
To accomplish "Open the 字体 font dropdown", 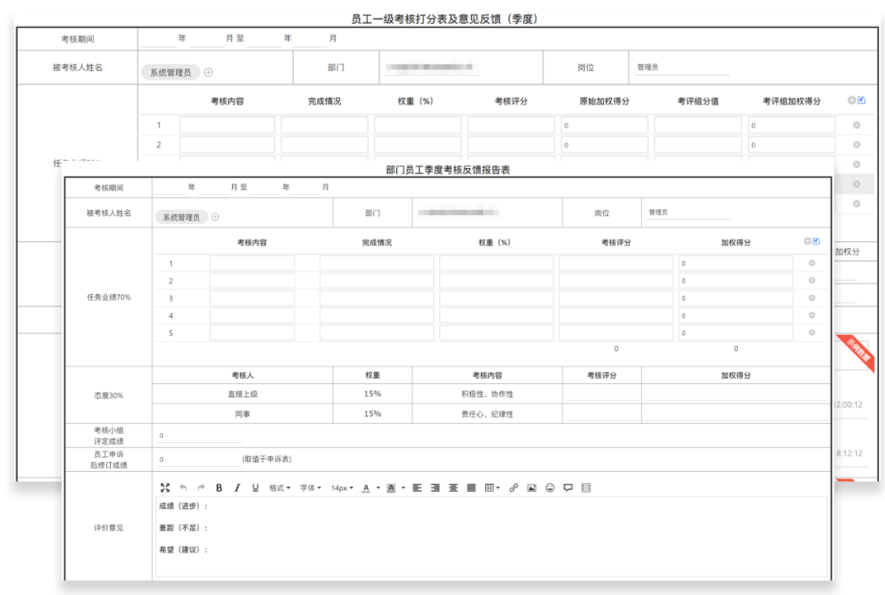I will (x=310, y=488).
